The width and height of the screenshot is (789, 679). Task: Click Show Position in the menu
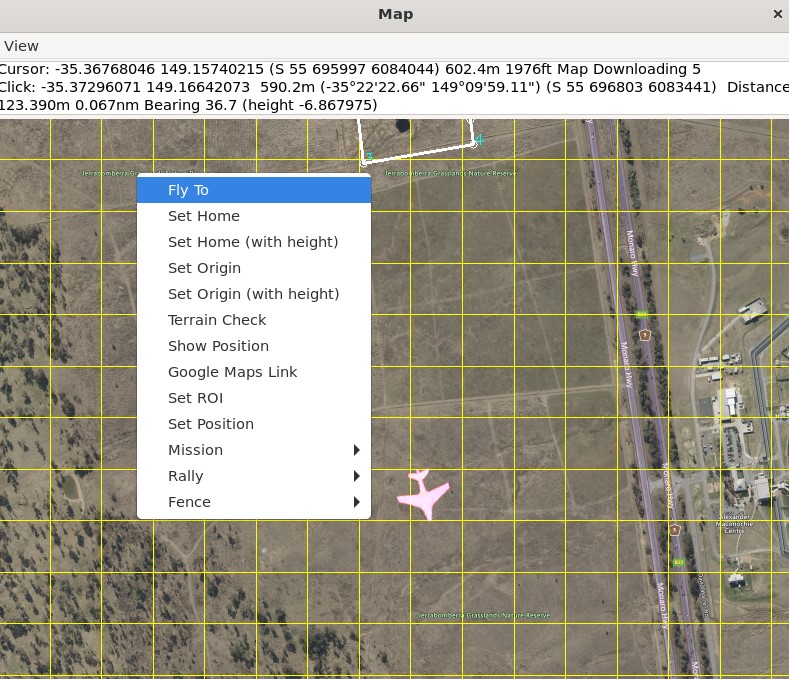pos(218,346)
